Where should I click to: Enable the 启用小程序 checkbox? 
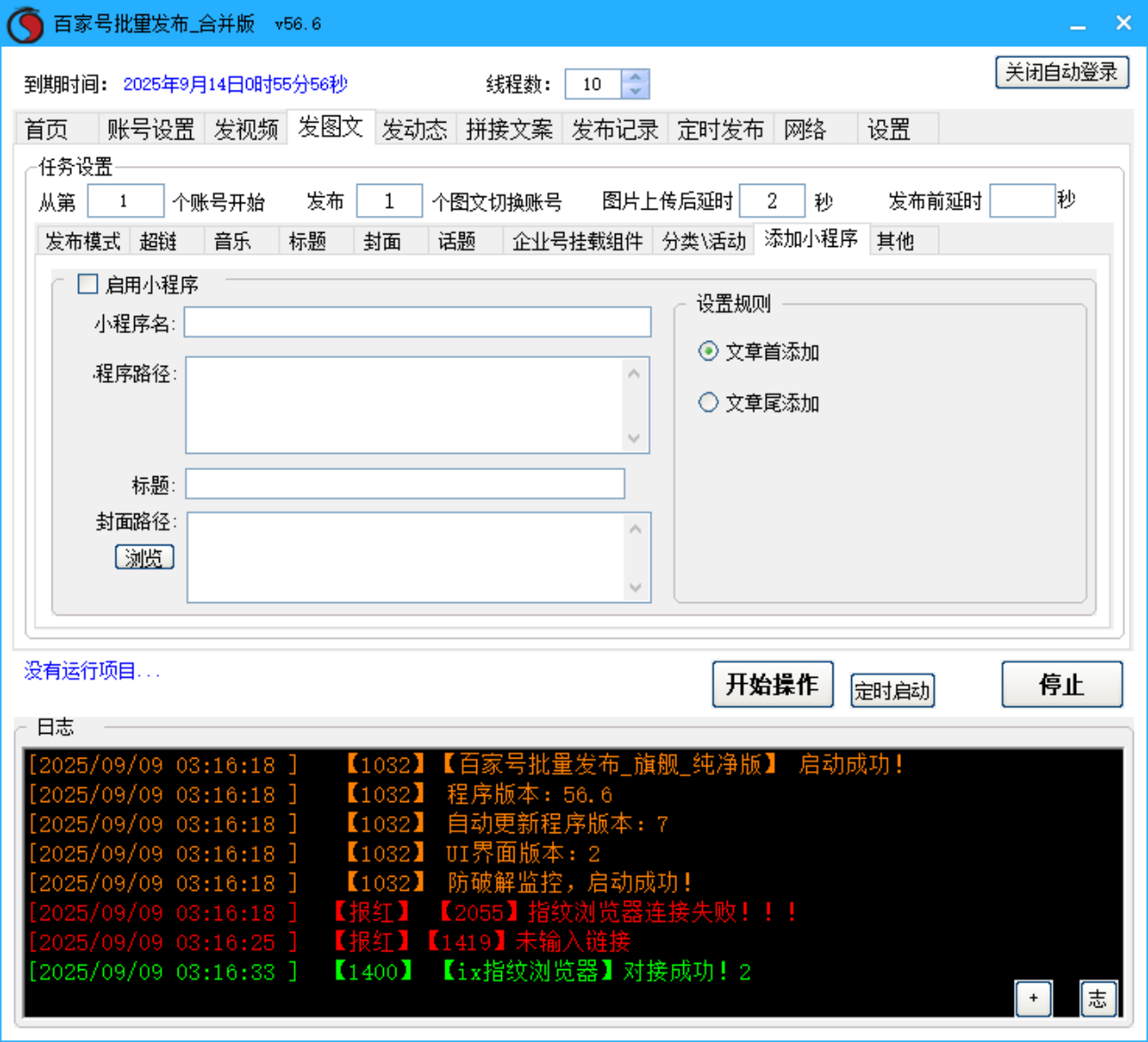pyautogui.click(x=87, y=283)
